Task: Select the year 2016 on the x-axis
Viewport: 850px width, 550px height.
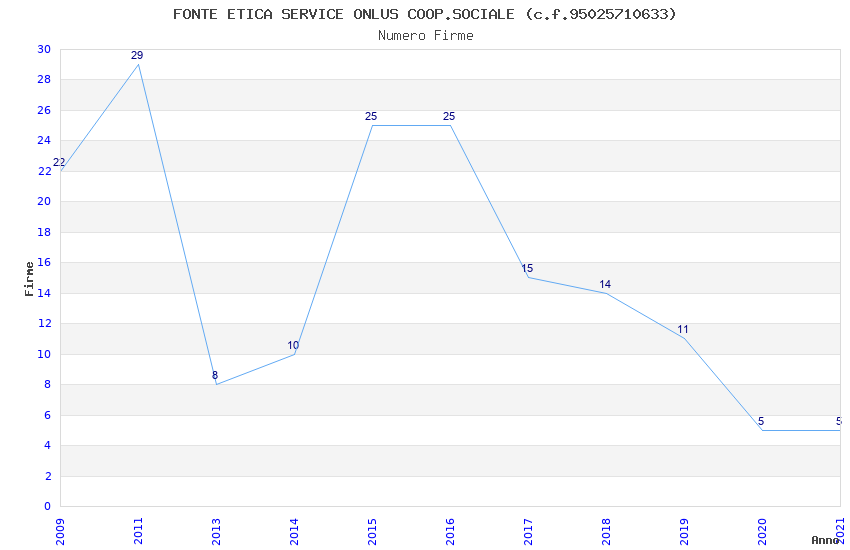Action: (450, 532)
